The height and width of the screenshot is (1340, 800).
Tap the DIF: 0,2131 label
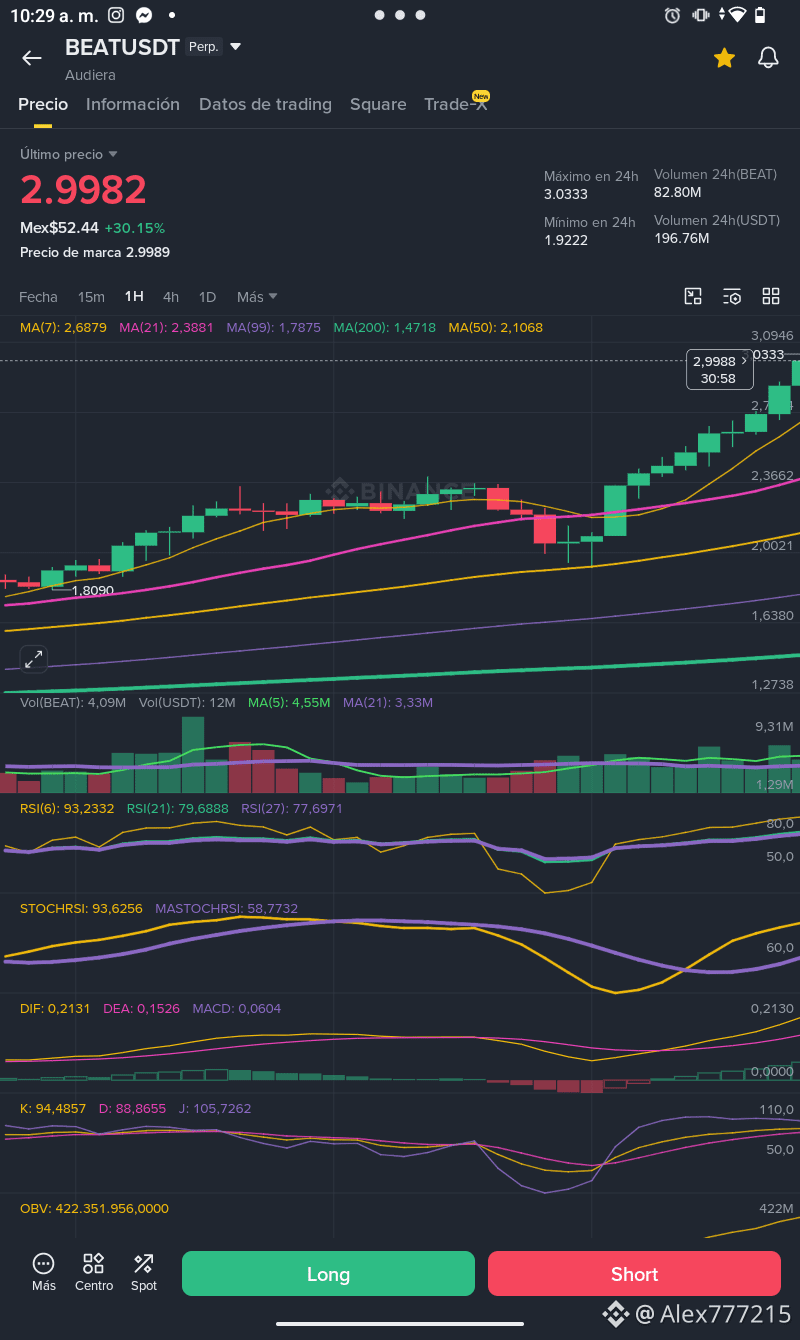(x=55, y=1009)
